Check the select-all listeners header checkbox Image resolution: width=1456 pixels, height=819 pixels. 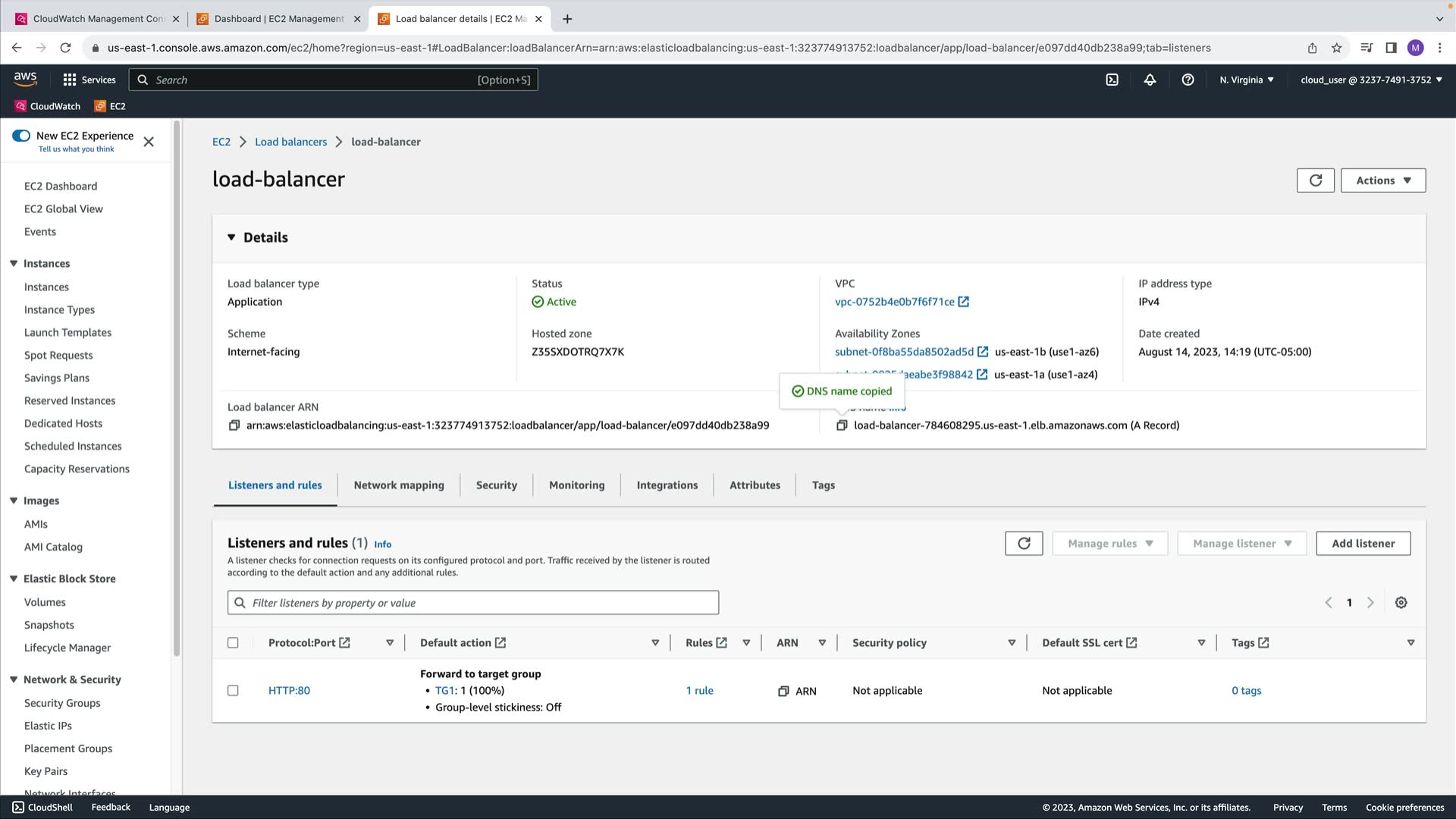click(233, 642)
